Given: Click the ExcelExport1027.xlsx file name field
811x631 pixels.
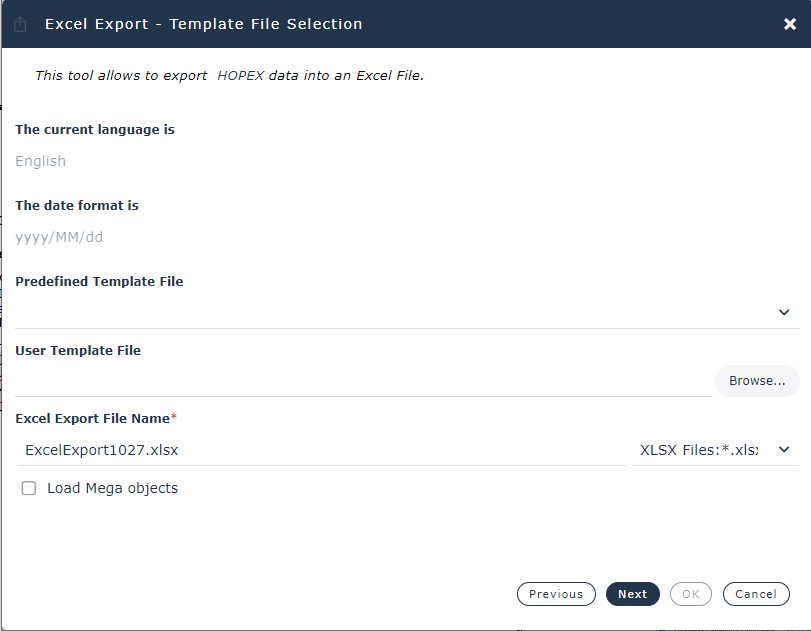Looking at the screenshot, I should tap(320, 450).
